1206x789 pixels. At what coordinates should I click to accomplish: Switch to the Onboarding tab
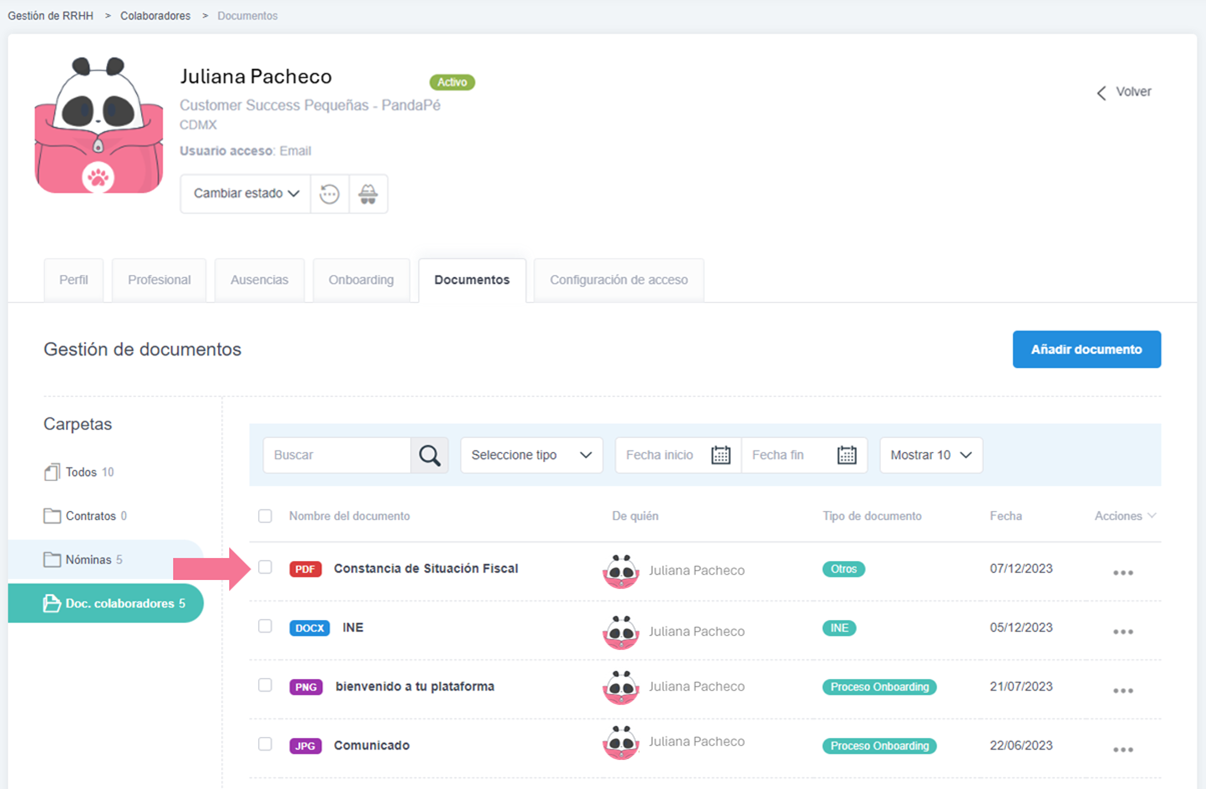point(361,280)
